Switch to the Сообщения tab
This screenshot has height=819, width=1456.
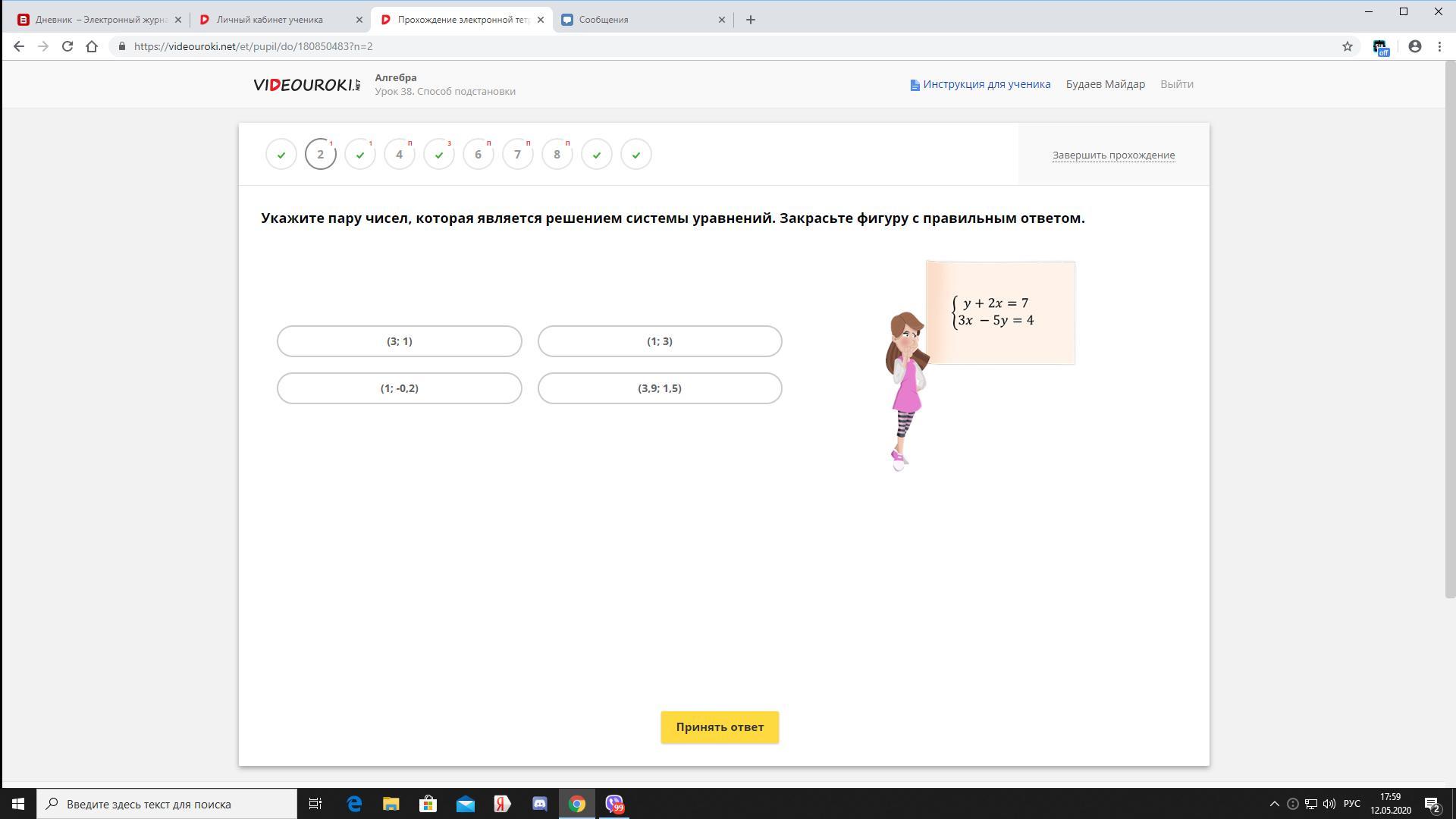[603, 20]
